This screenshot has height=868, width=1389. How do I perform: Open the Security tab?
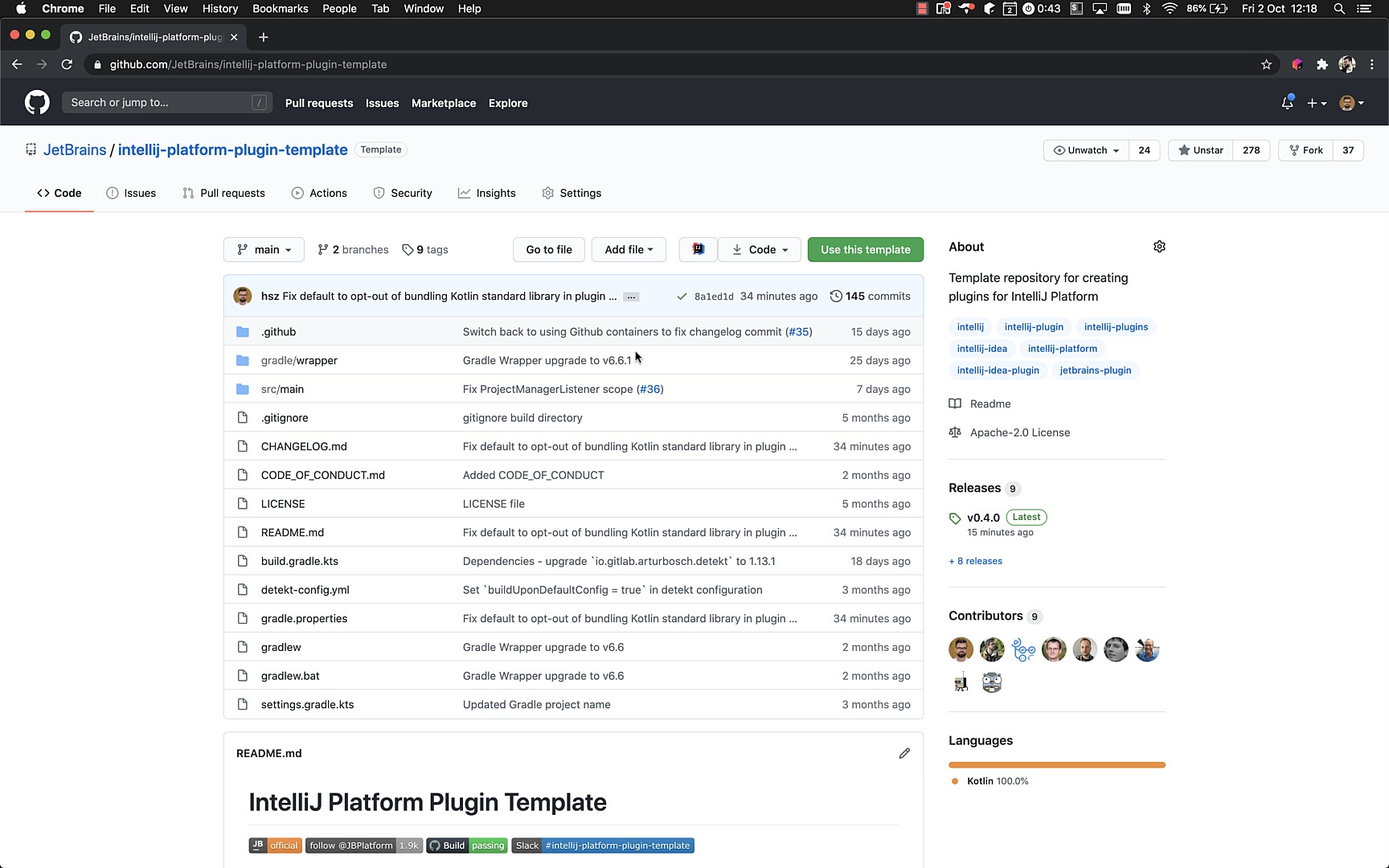[403, 193]
